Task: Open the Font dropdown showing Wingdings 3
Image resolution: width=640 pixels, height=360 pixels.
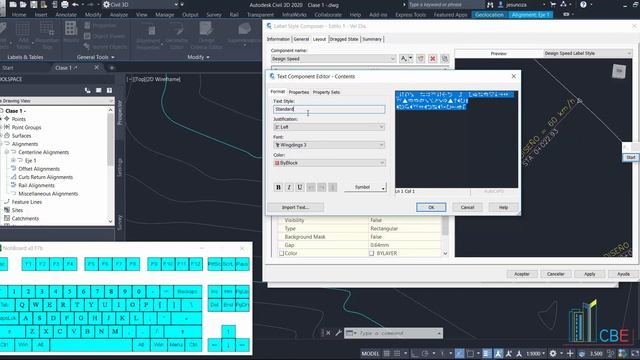Action: tap(329, 145)
